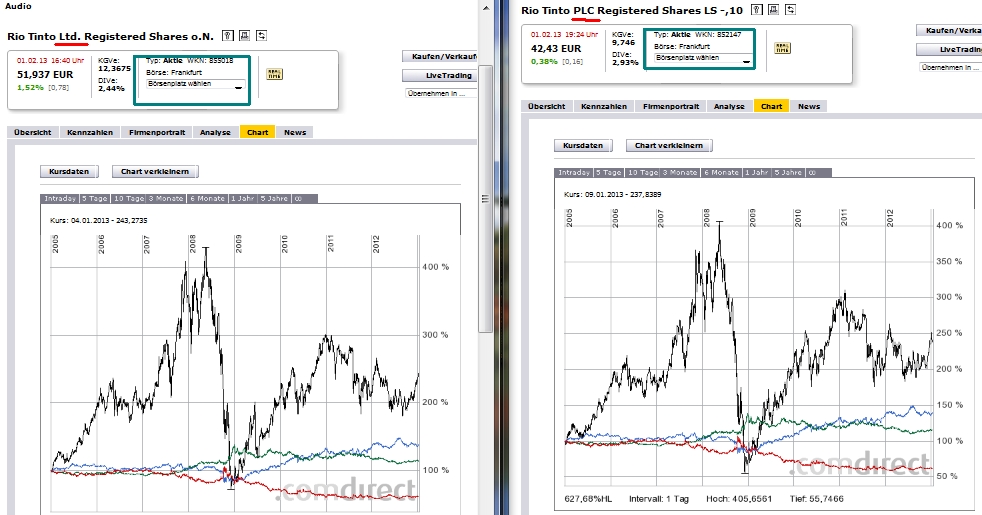This screenshot has width=982, height=515.
Task: Select Analyse tab in PLC panel
Action: [x=729, y=106]
